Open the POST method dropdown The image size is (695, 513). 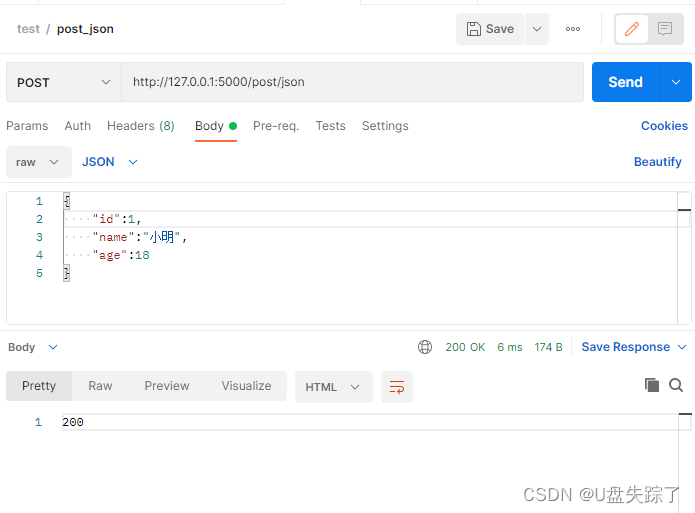[63, 82]
